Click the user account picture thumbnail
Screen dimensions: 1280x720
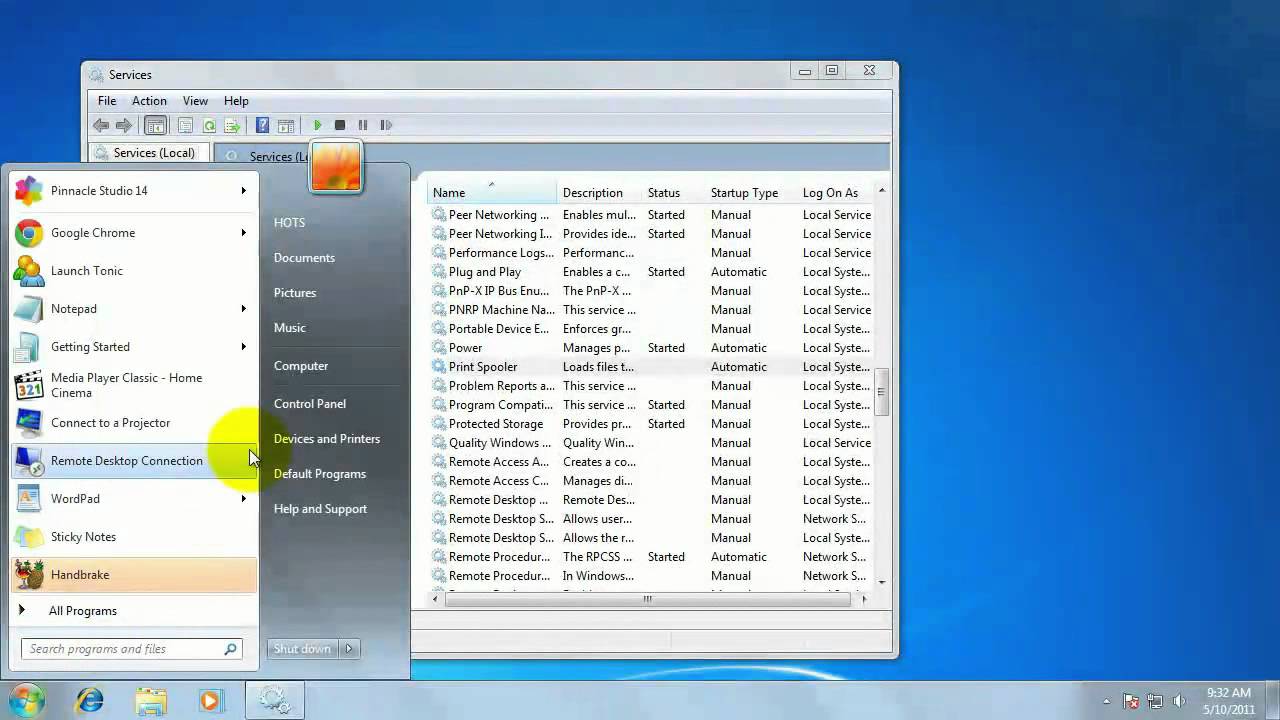336,166
